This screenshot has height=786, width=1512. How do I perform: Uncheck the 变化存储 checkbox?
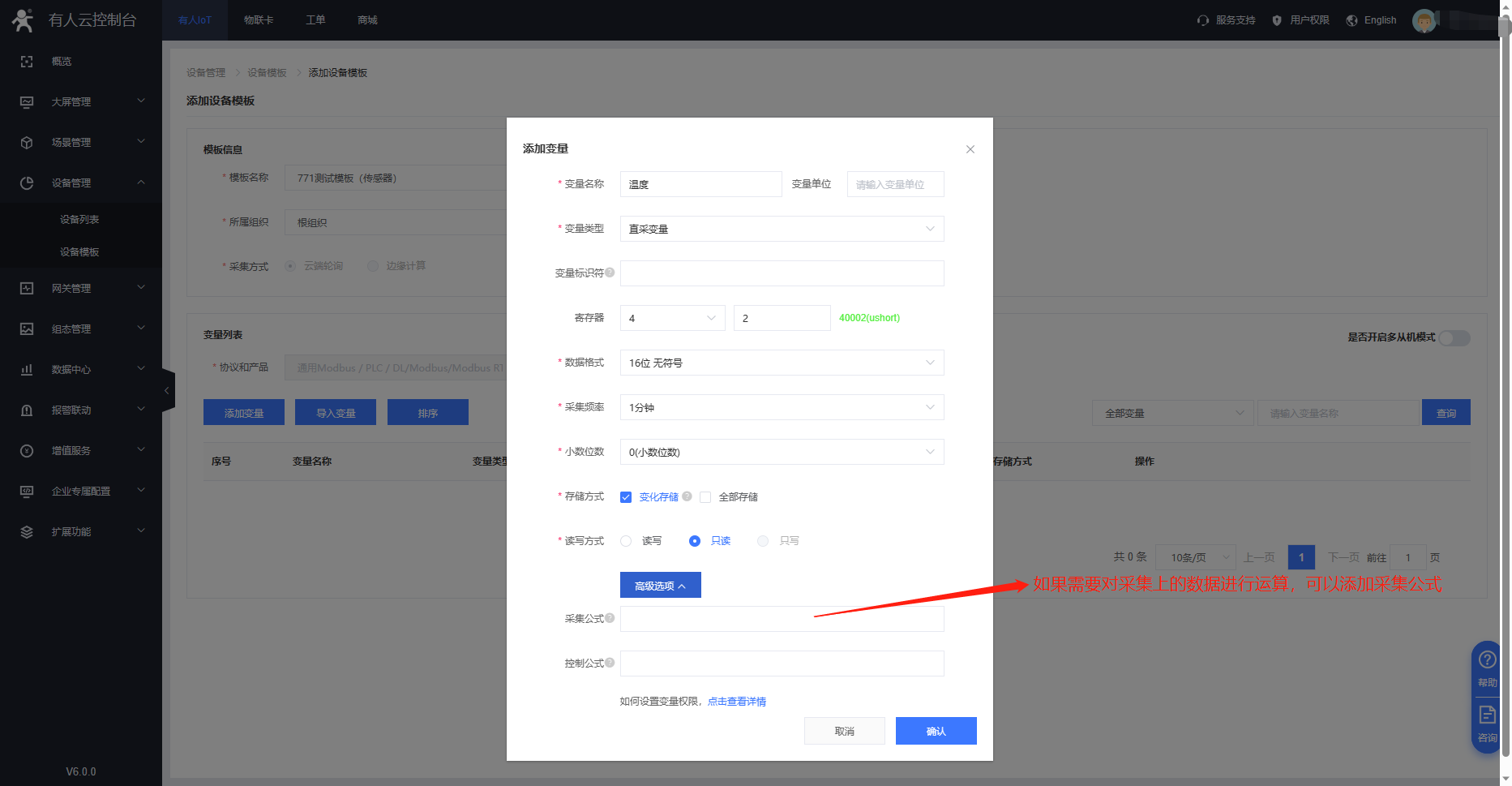pyautogui.click(x=626, y=497)
